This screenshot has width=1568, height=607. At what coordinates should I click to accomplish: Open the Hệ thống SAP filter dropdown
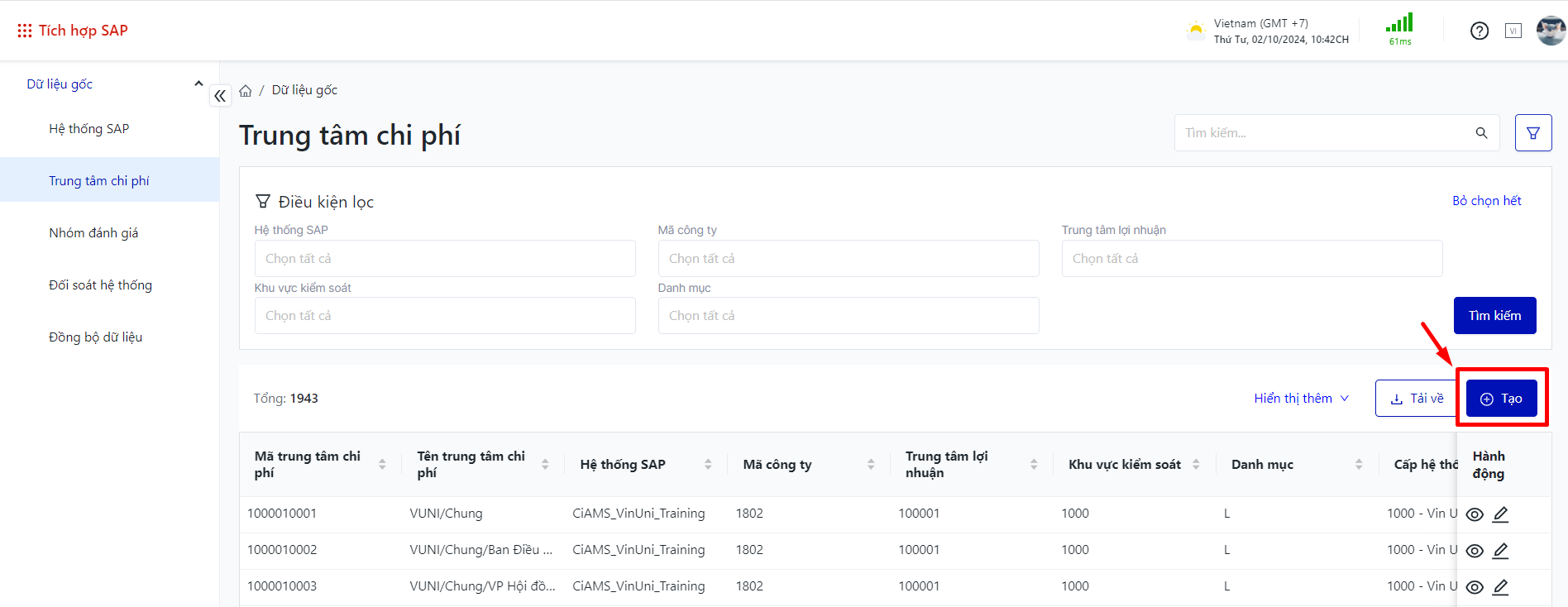[x=445, y=259]
